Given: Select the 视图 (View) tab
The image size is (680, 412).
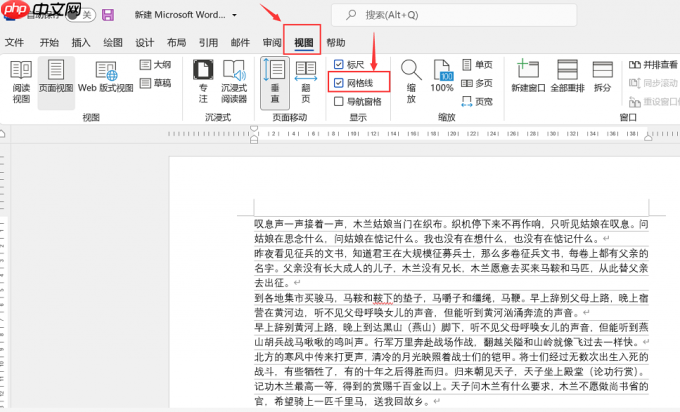Looking at the screenshot, I should pos(304,43).
